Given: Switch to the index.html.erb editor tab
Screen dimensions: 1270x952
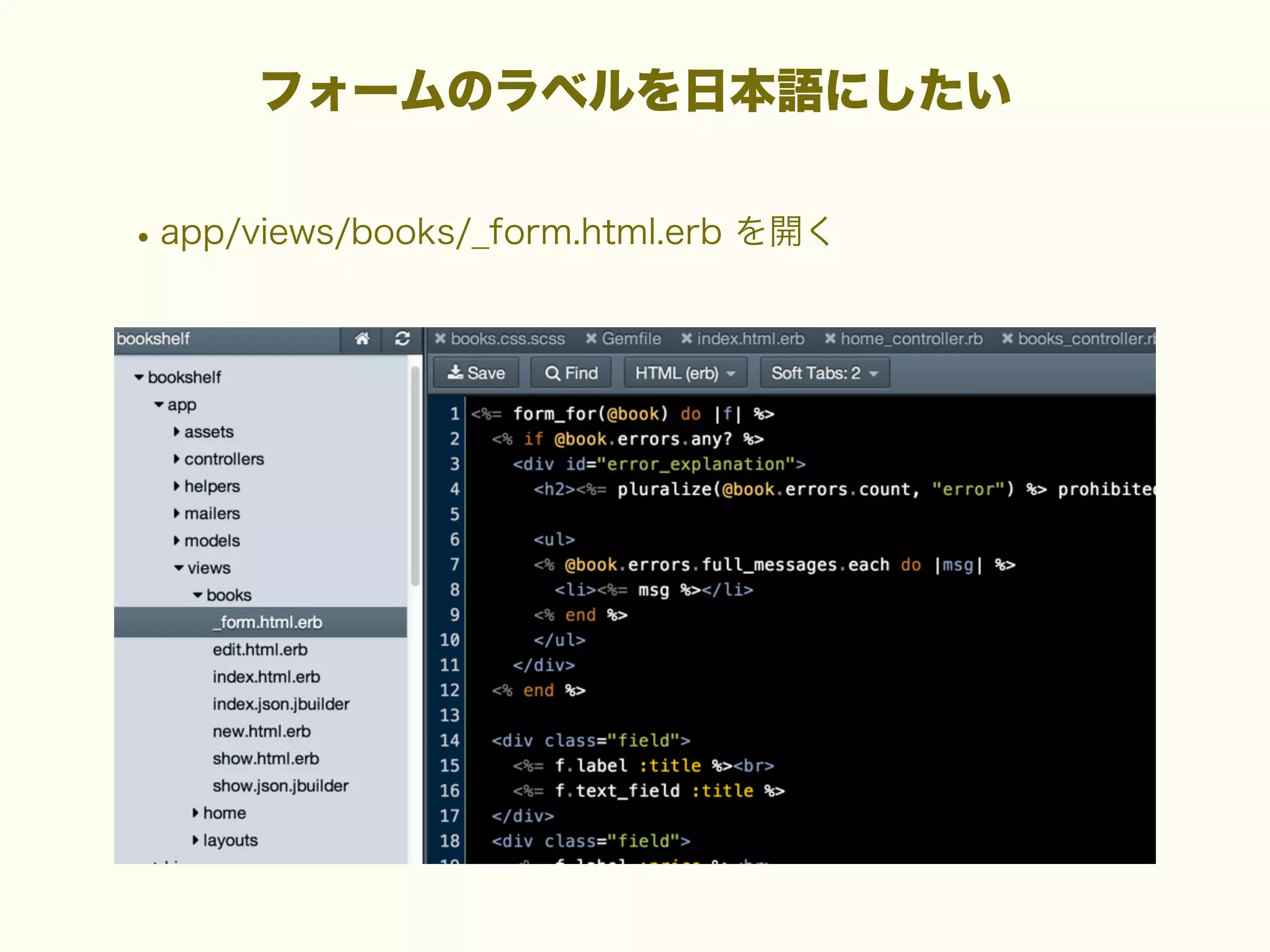Looking at the screenshot, I should click(x=751, y=339).
